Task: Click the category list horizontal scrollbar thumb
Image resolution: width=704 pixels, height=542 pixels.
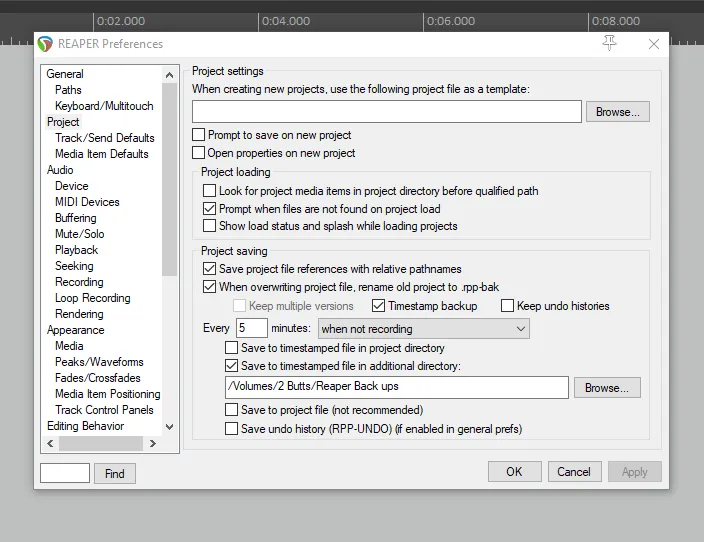Action: tap(101, 444)
